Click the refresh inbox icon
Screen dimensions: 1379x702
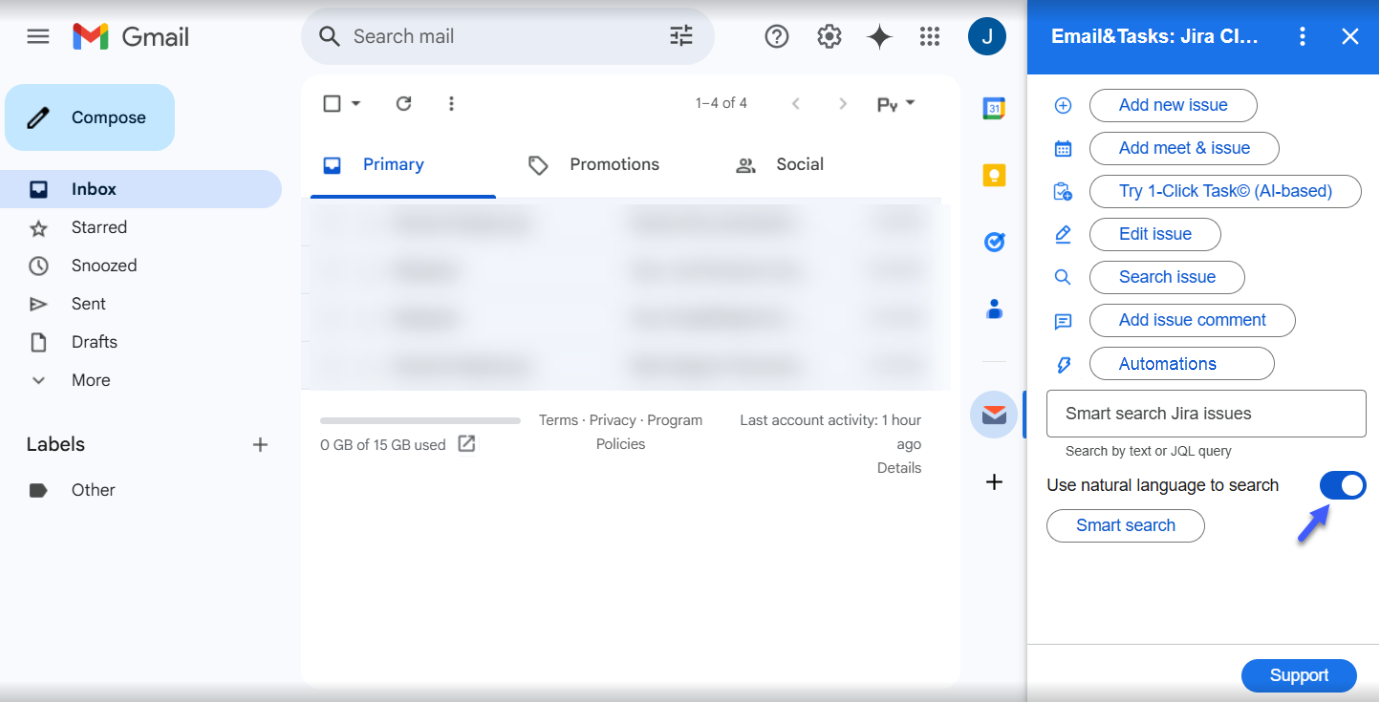[x=404, y=103]
